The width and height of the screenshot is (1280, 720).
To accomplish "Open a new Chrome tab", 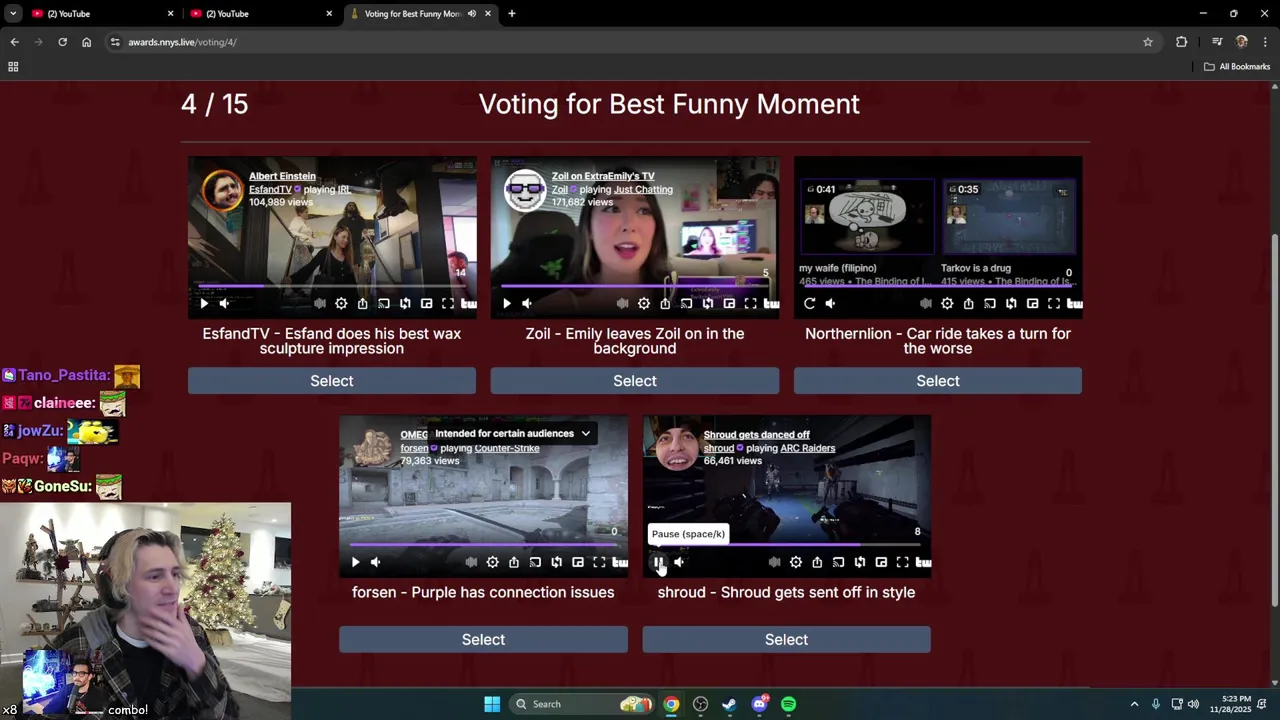I will 512,14.
